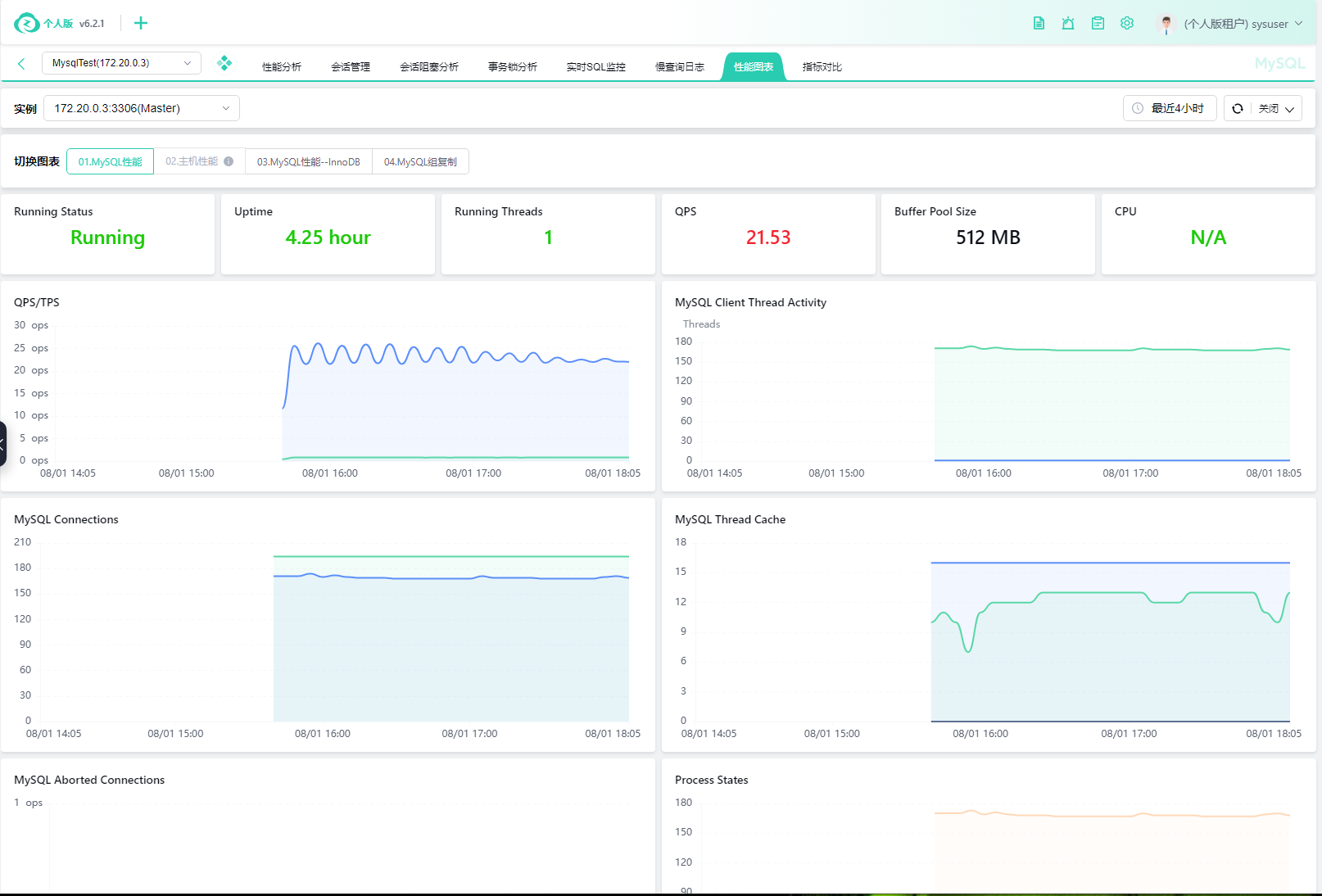Expand the collapsed side handle on left edge

[2, 444]
